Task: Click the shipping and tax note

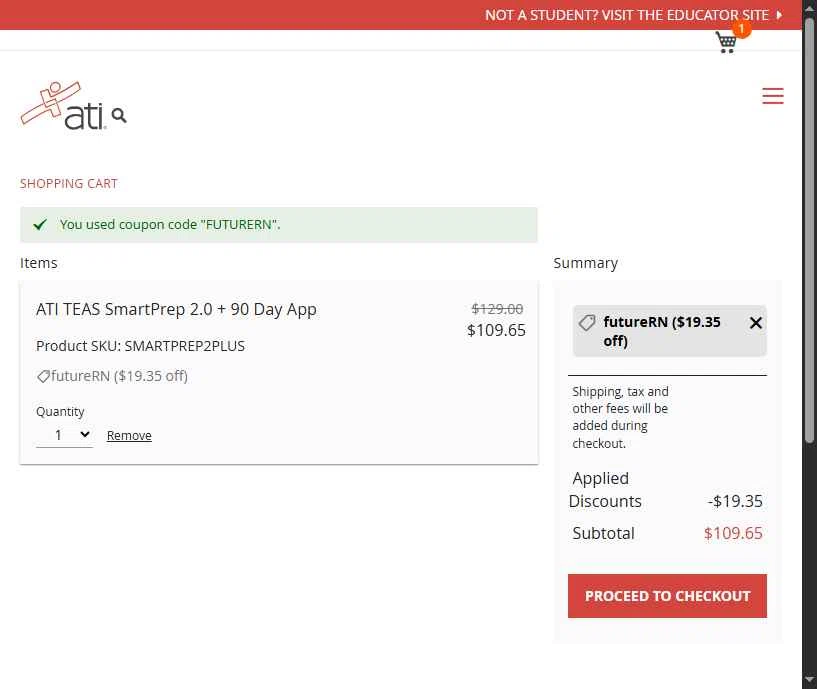Action: (620, 417)
